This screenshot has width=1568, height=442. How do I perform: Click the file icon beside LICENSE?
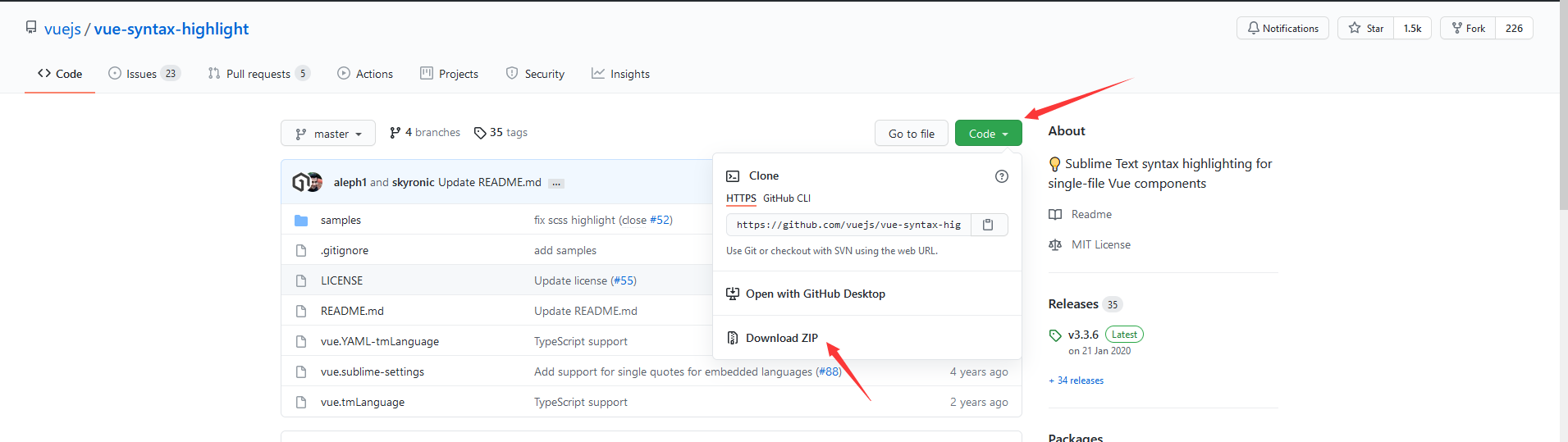pos(301,281)
